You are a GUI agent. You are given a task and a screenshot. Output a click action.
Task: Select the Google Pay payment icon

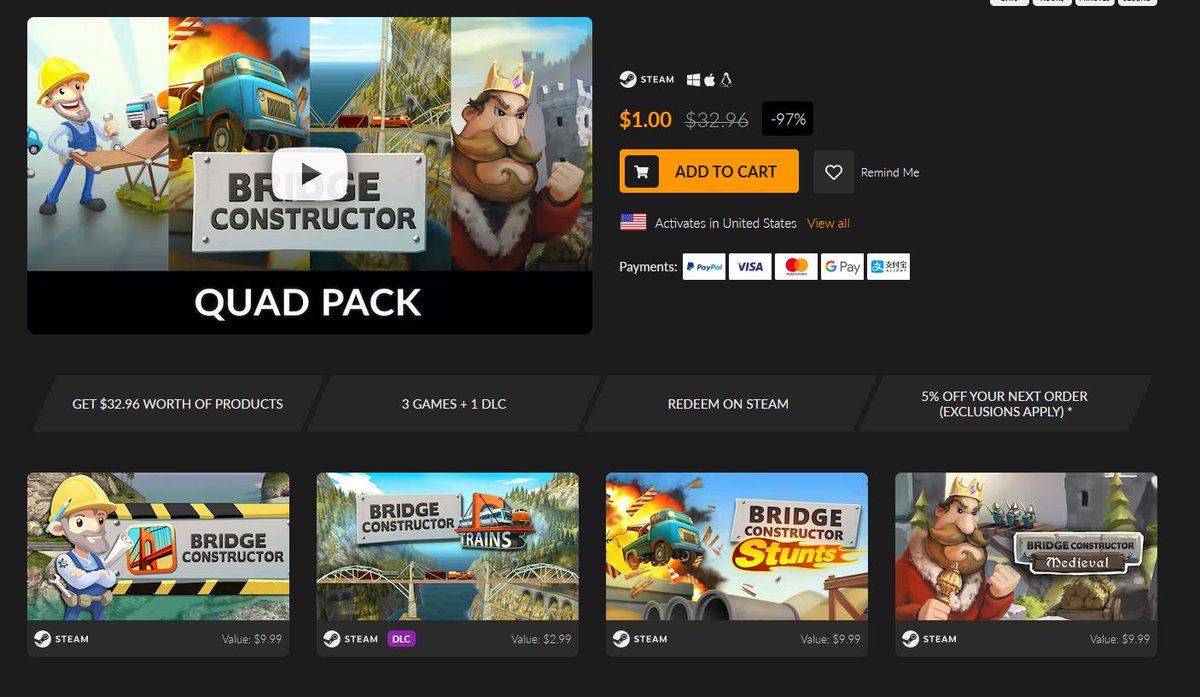pos(842,266)
